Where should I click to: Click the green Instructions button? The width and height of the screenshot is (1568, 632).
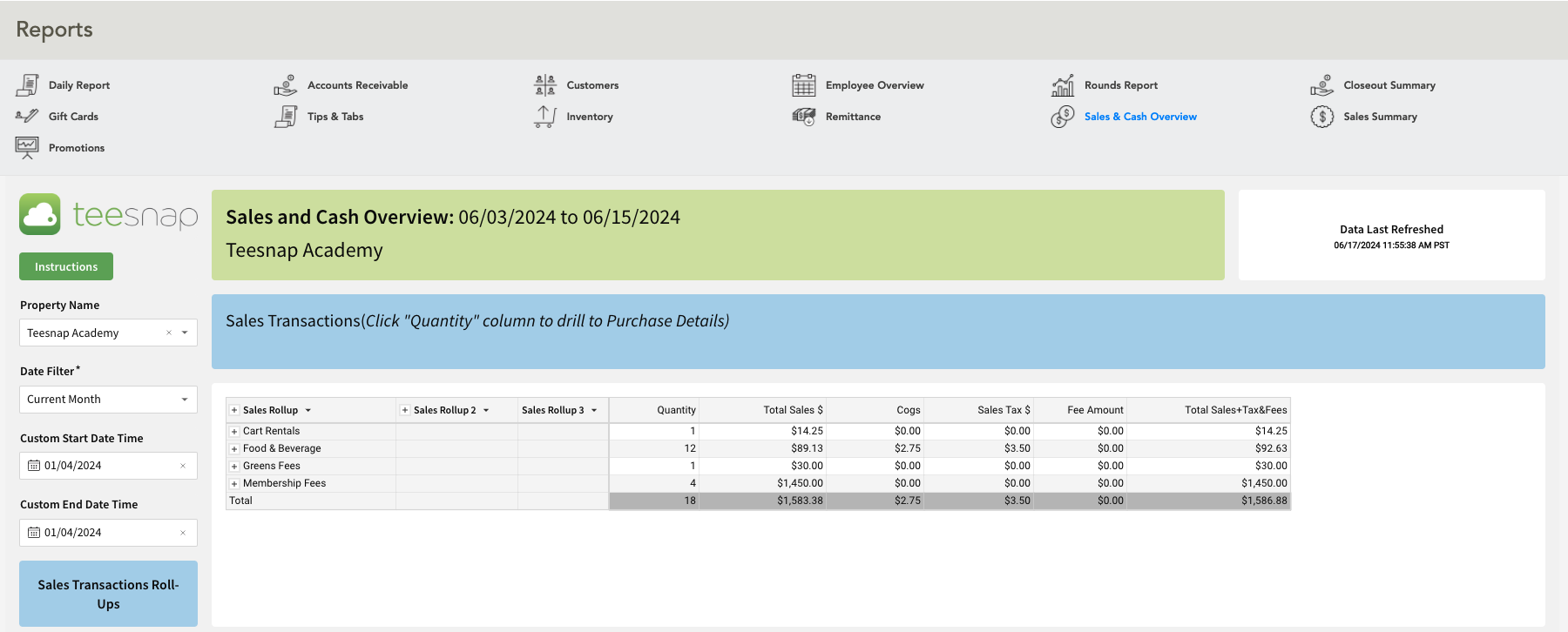(66, 266)
